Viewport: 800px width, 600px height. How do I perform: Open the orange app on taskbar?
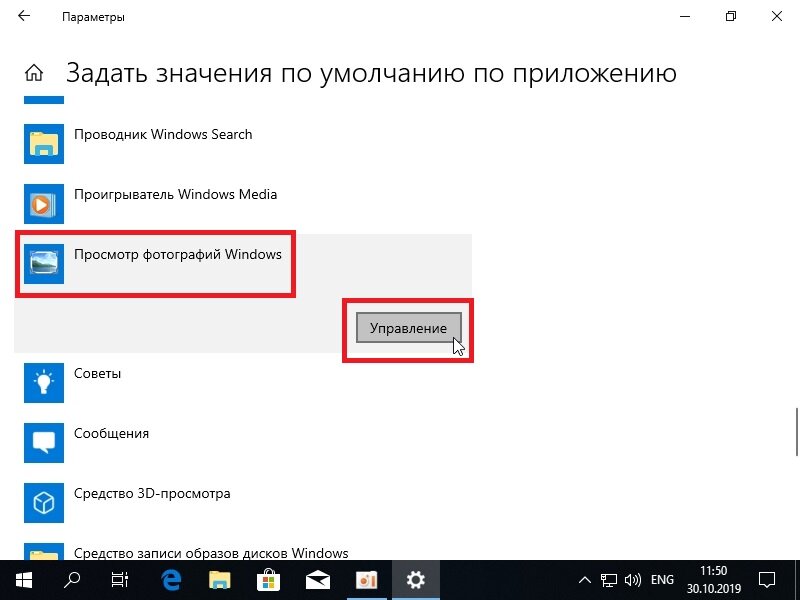(366, 580)
